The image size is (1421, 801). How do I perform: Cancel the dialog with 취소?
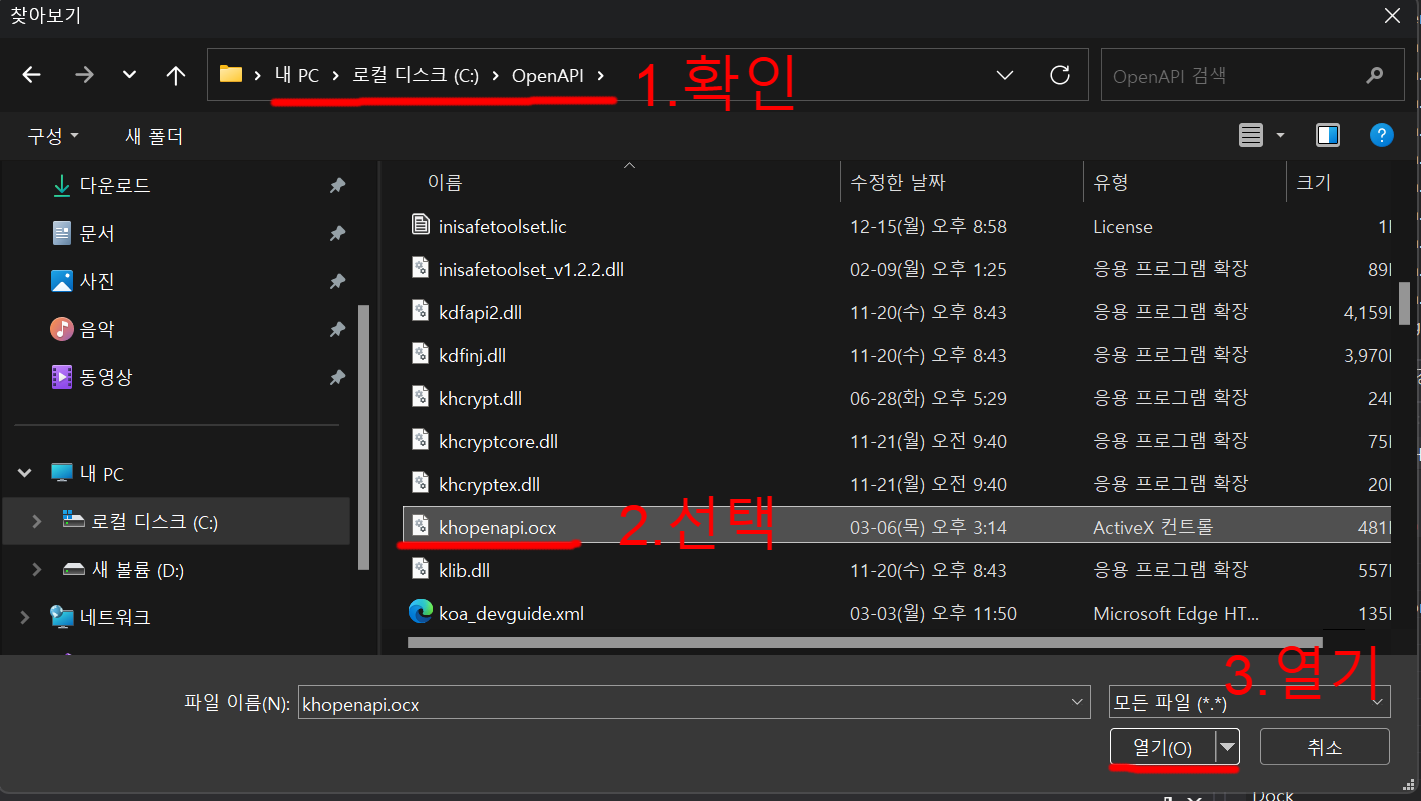(1324, 747)
